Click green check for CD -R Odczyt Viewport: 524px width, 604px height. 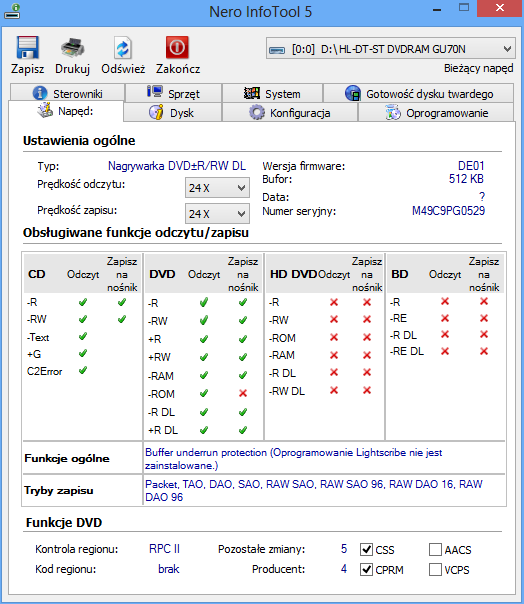(x=82, y=302)
